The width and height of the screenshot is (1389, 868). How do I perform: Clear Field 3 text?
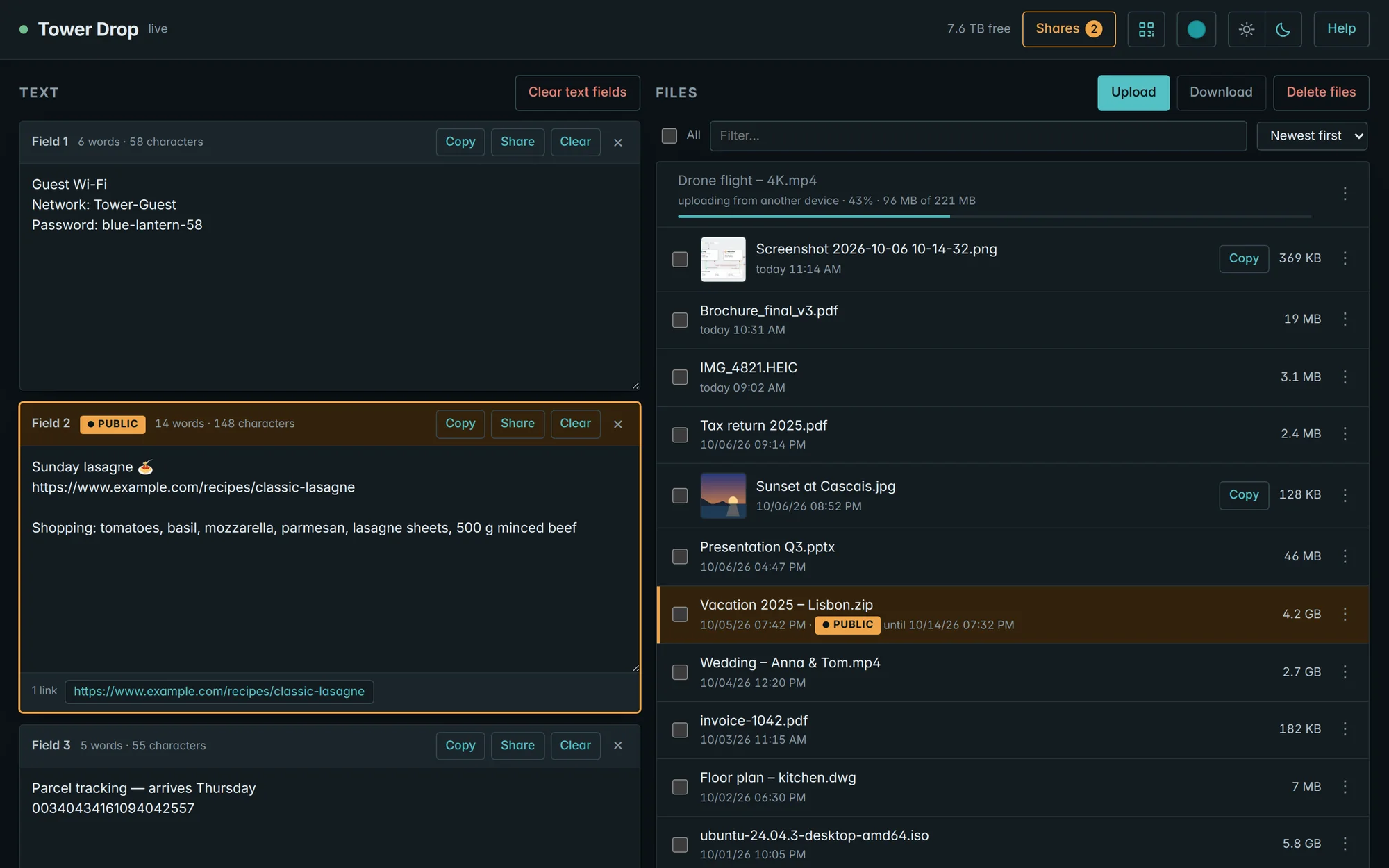[575, 746]
